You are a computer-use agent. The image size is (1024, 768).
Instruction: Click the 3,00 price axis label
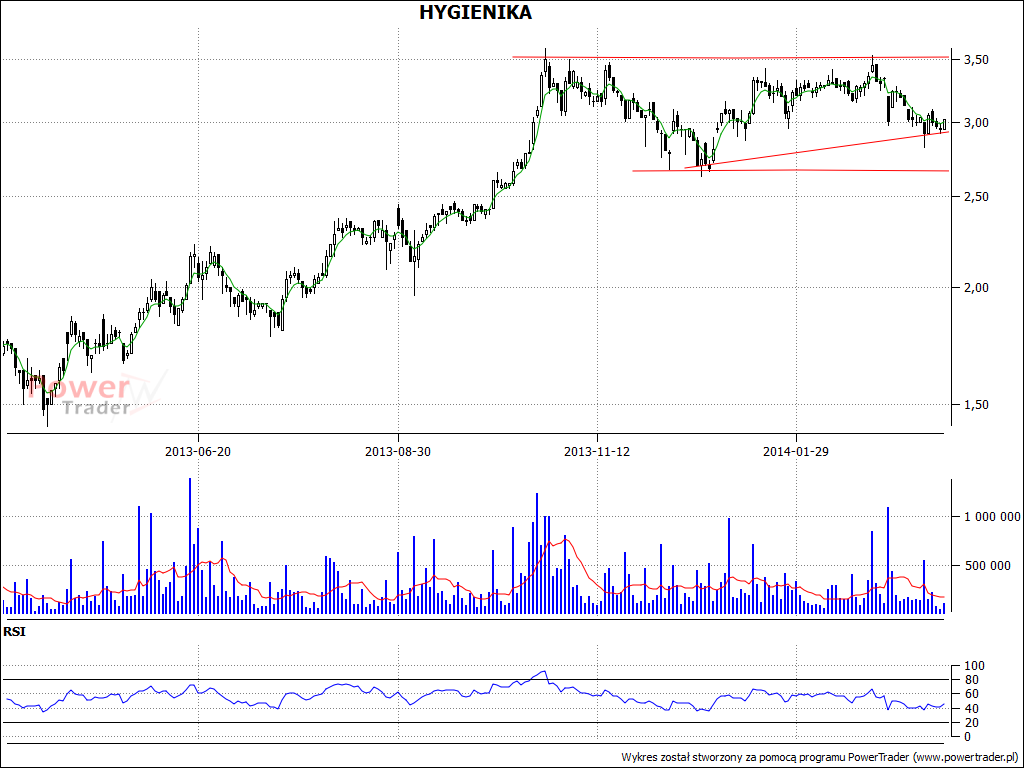click(976, 123)
